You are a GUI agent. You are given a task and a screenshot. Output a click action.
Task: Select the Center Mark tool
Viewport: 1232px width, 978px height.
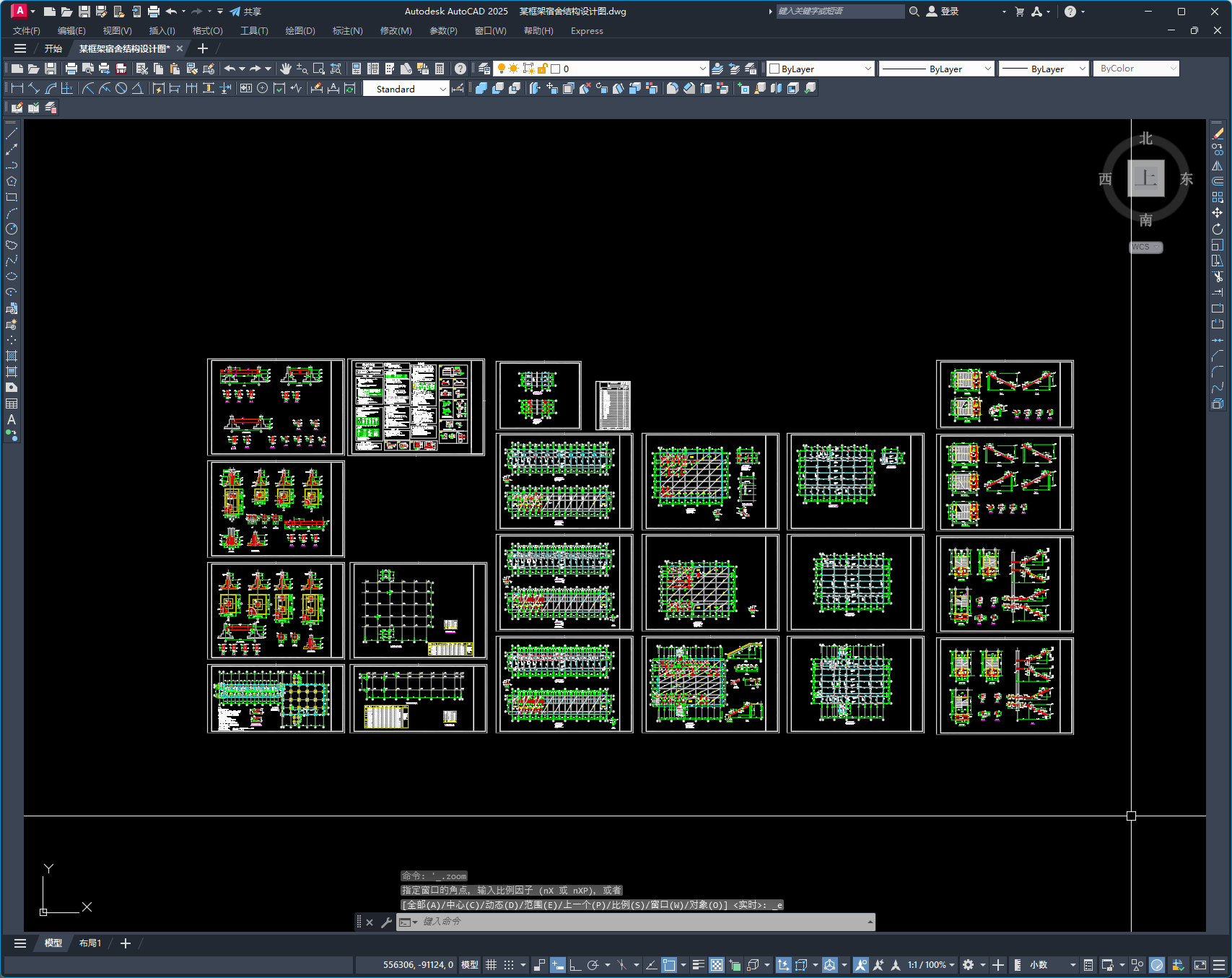point(263,88)
